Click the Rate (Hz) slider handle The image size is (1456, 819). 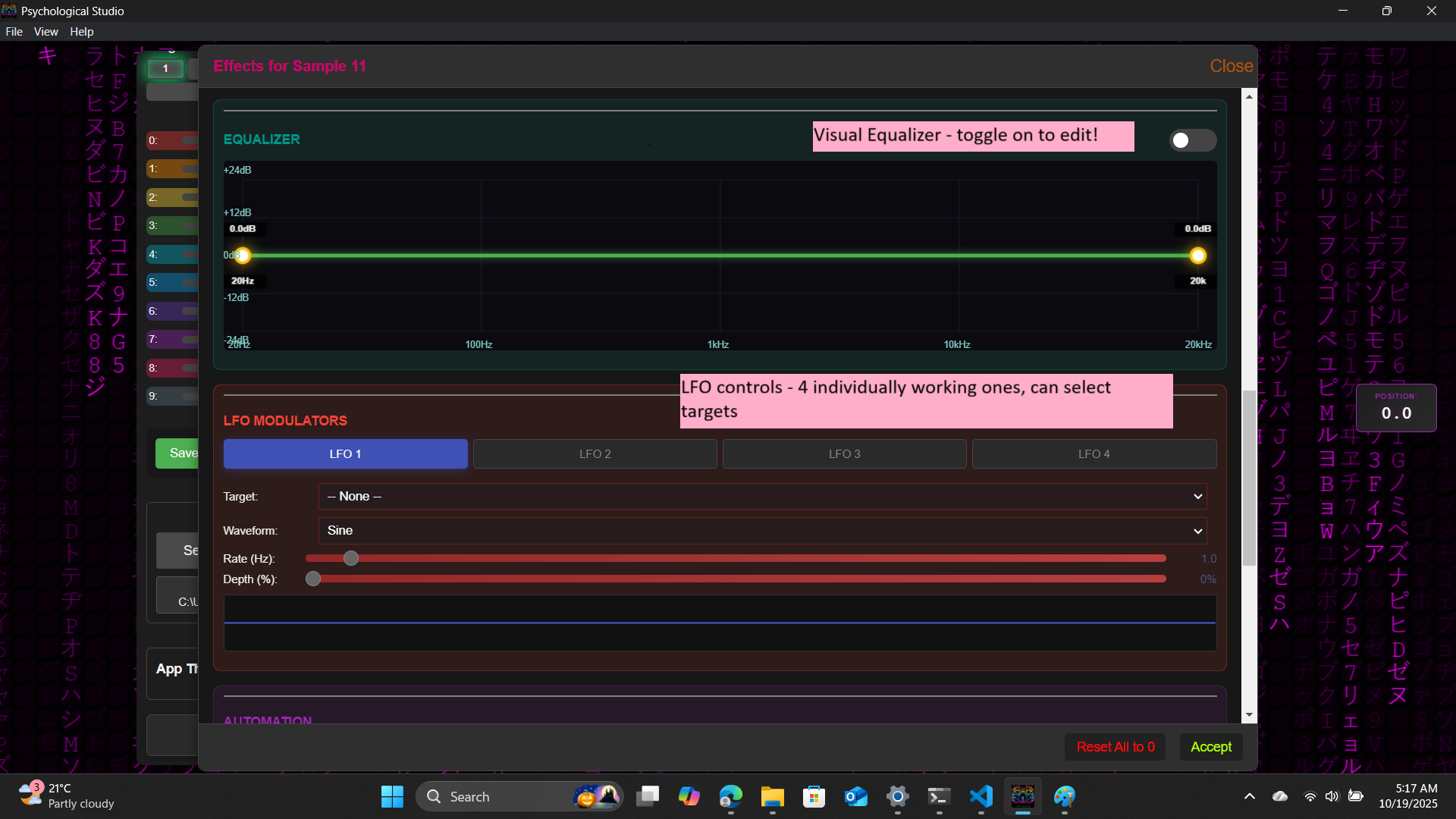coord(350,558)
